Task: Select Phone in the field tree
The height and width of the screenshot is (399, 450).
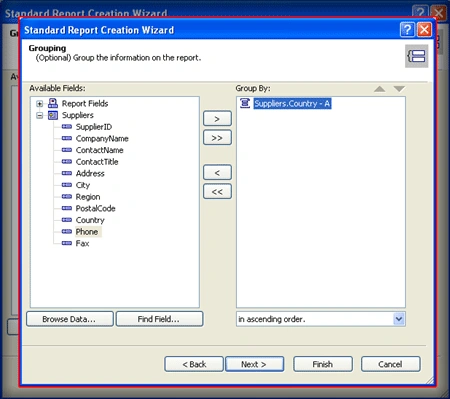Action: (87, 232)
